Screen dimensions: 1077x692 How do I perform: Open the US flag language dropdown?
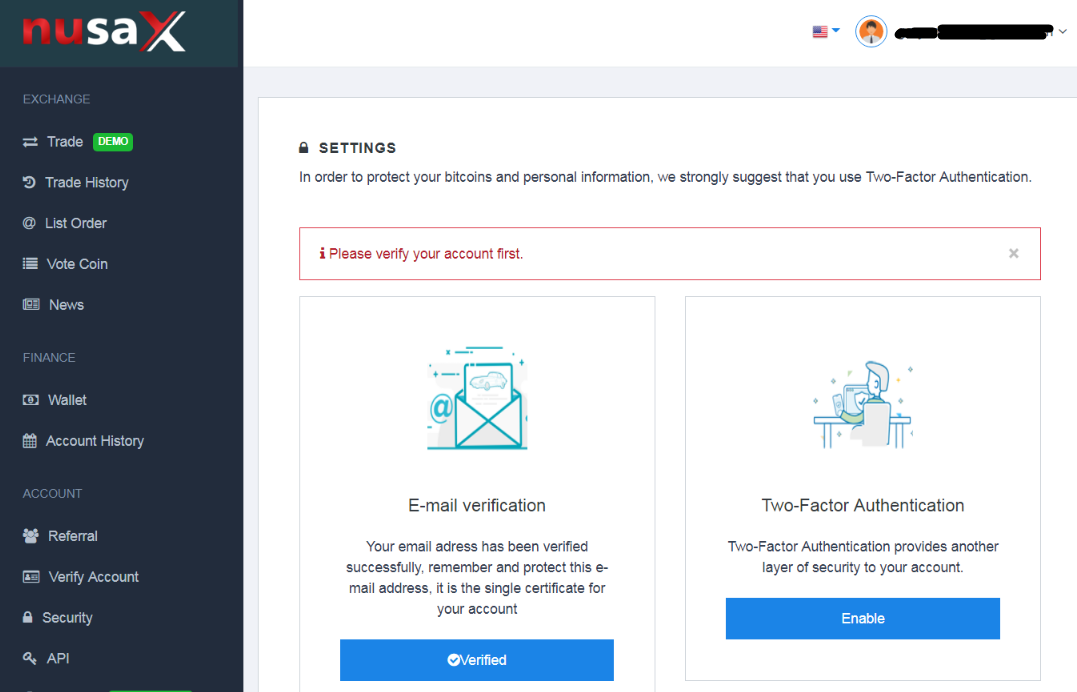click(826, 32)
